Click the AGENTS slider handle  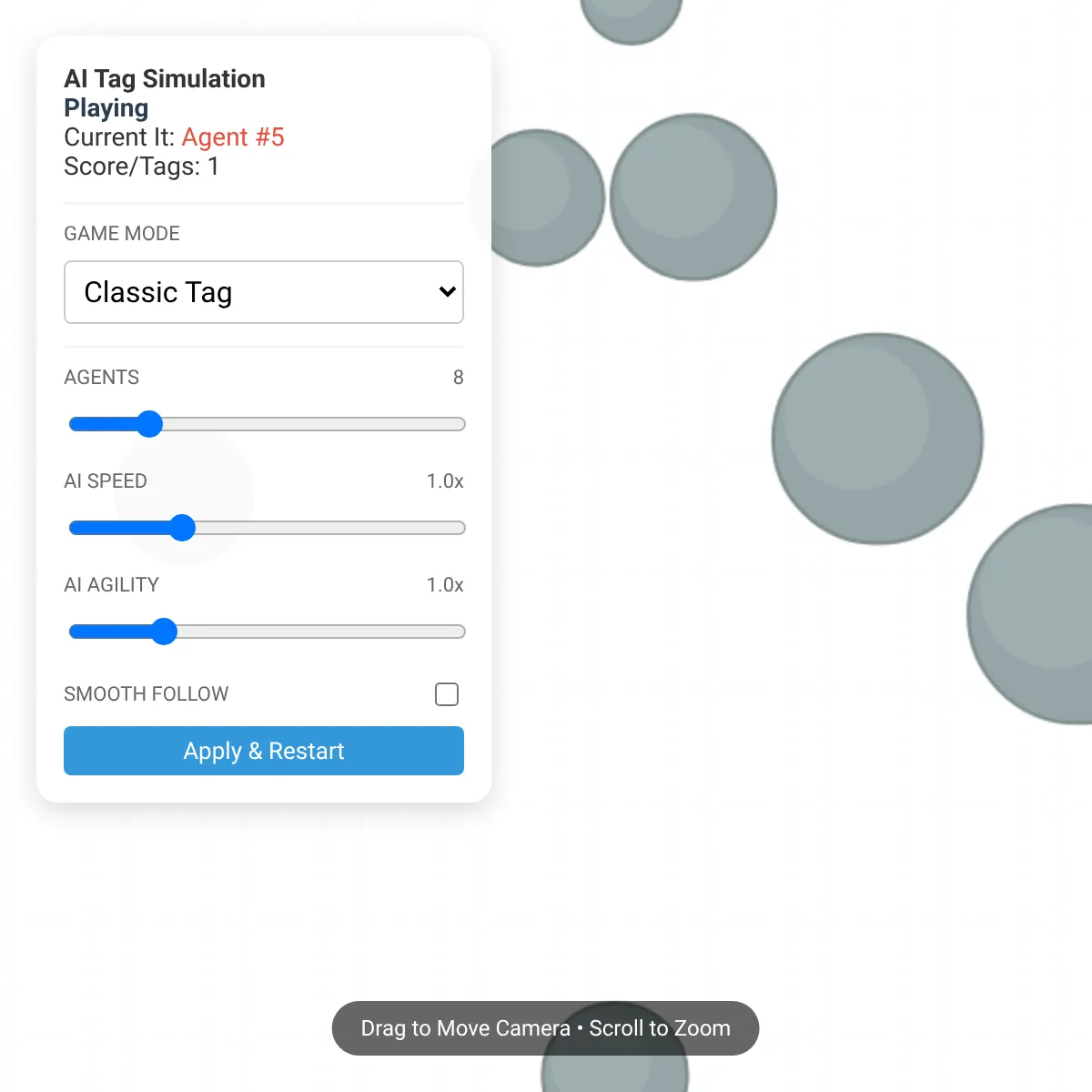point(149,424)
